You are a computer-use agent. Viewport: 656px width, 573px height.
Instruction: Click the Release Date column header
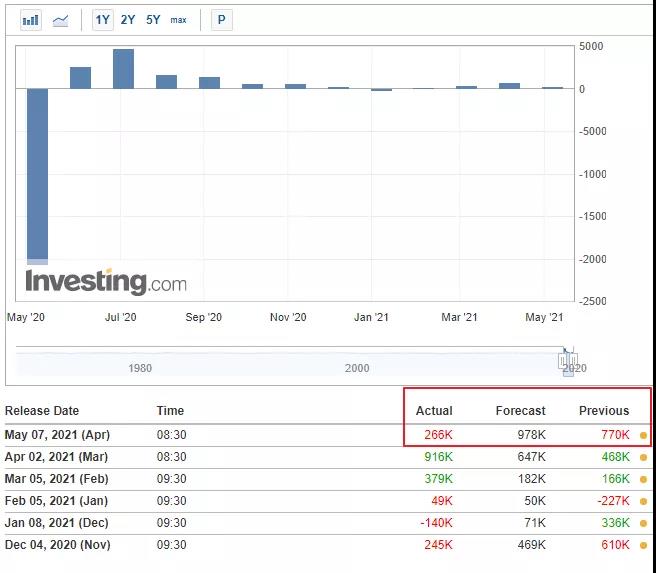pos(42,411)
